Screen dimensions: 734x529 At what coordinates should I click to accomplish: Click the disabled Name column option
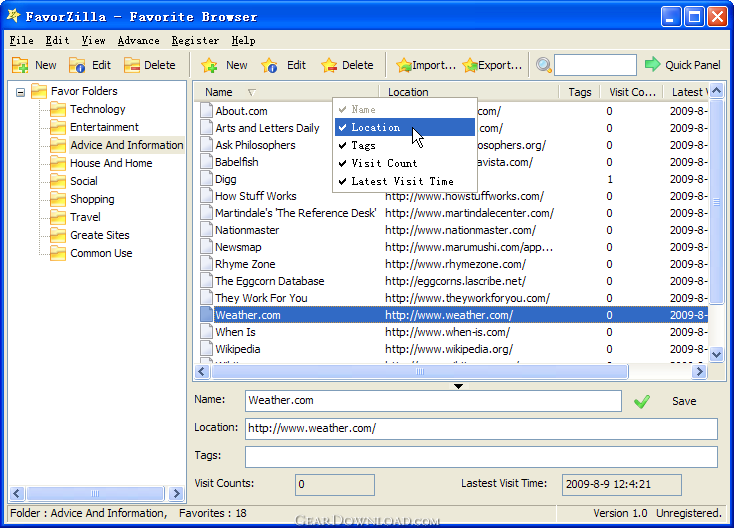(x=405, y=109)
